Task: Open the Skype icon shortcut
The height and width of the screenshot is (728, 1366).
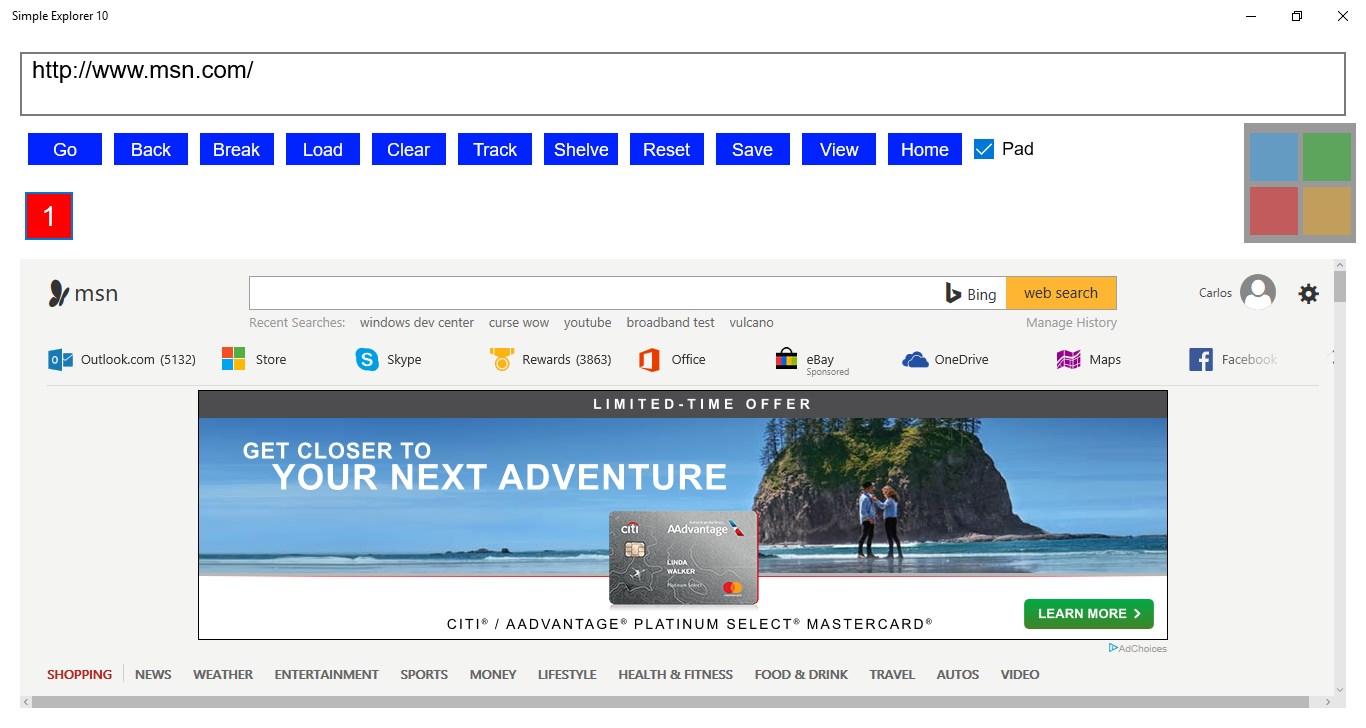Action: coord(367,359)
